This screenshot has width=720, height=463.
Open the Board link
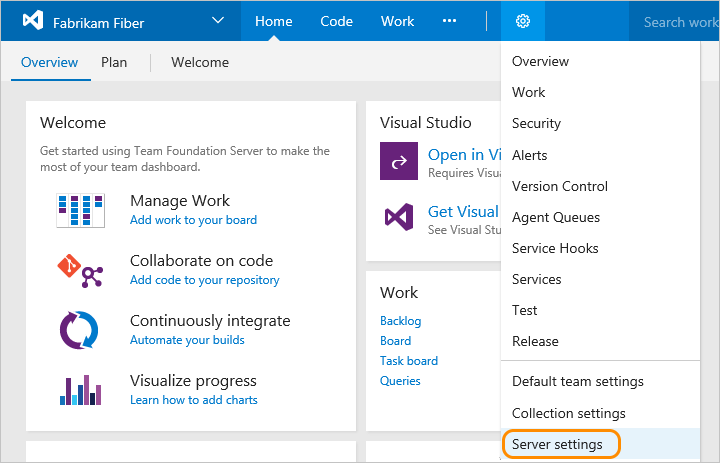pos(395,341)
